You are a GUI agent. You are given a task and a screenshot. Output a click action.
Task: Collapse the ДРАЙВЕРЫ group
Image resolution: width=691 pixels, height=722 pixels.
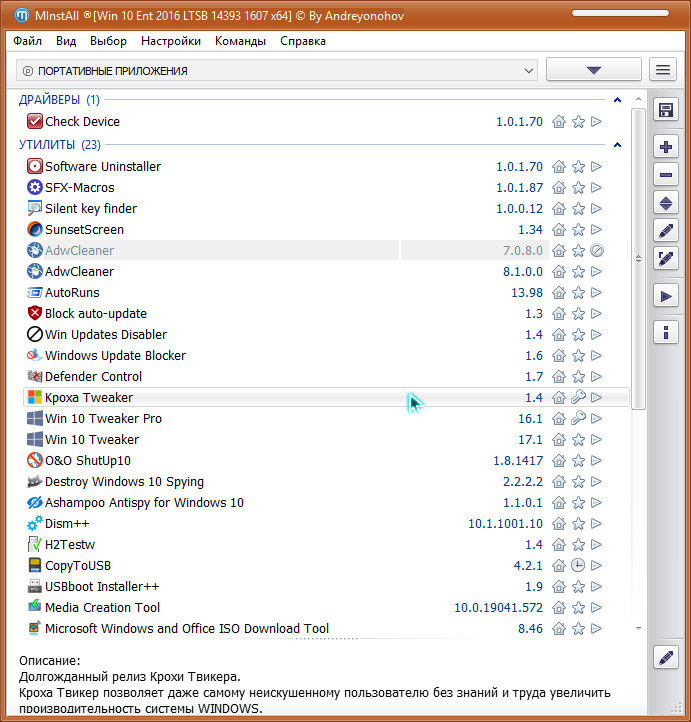[617, 99]
